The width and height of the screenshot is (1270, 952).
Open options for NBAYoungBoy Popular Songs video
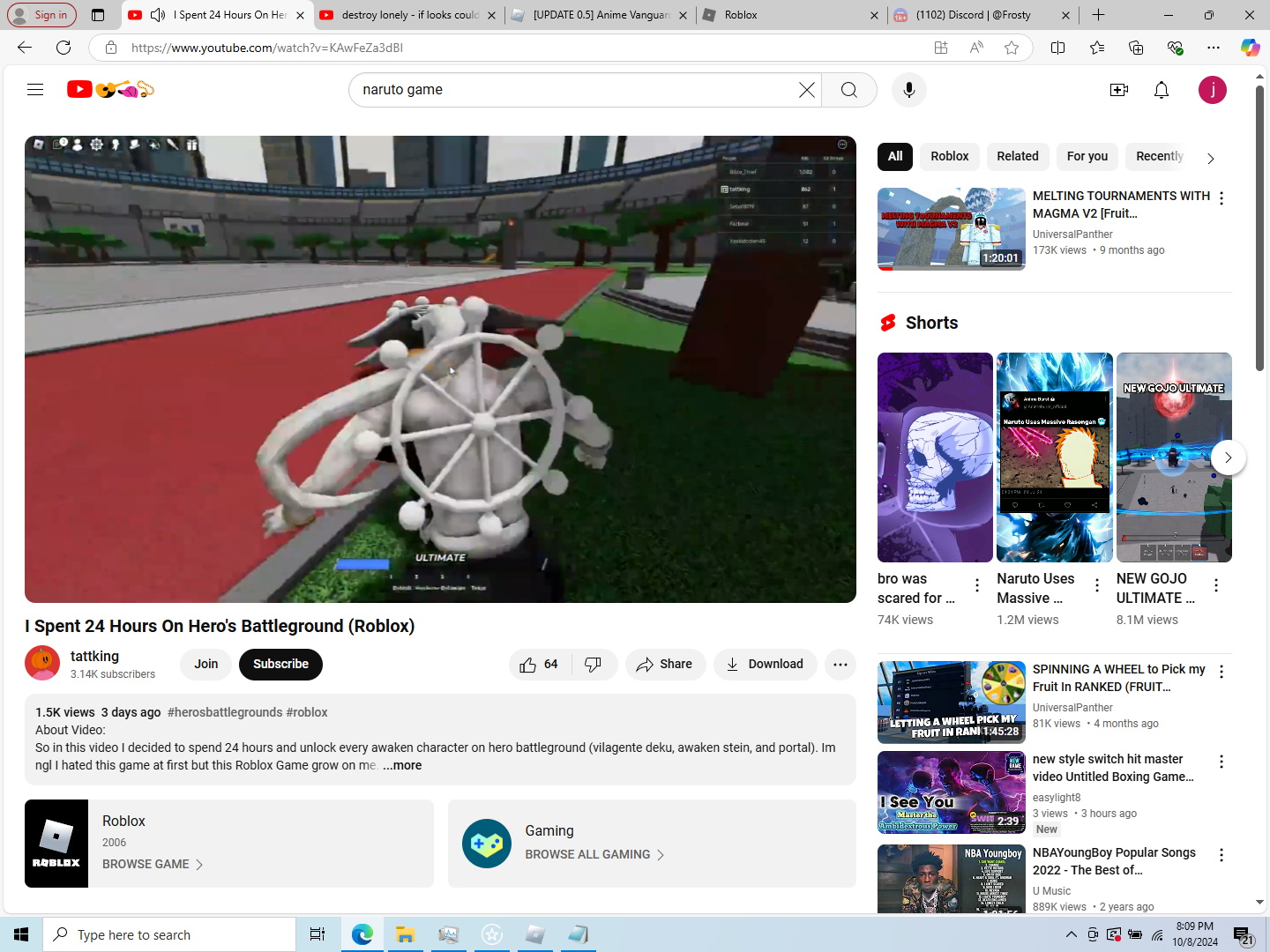[x=1221, y=855]
